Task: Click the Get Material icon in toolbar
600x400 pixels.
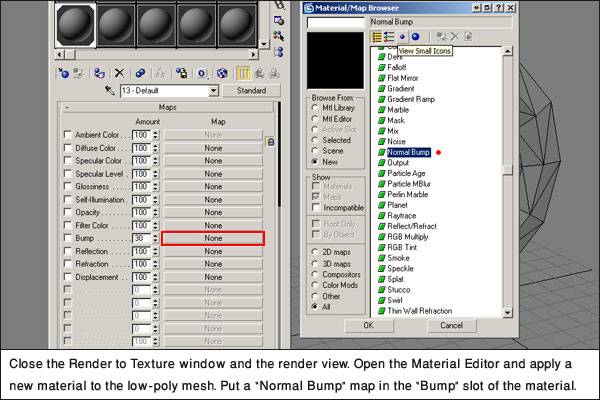Action: click(63, 73)
